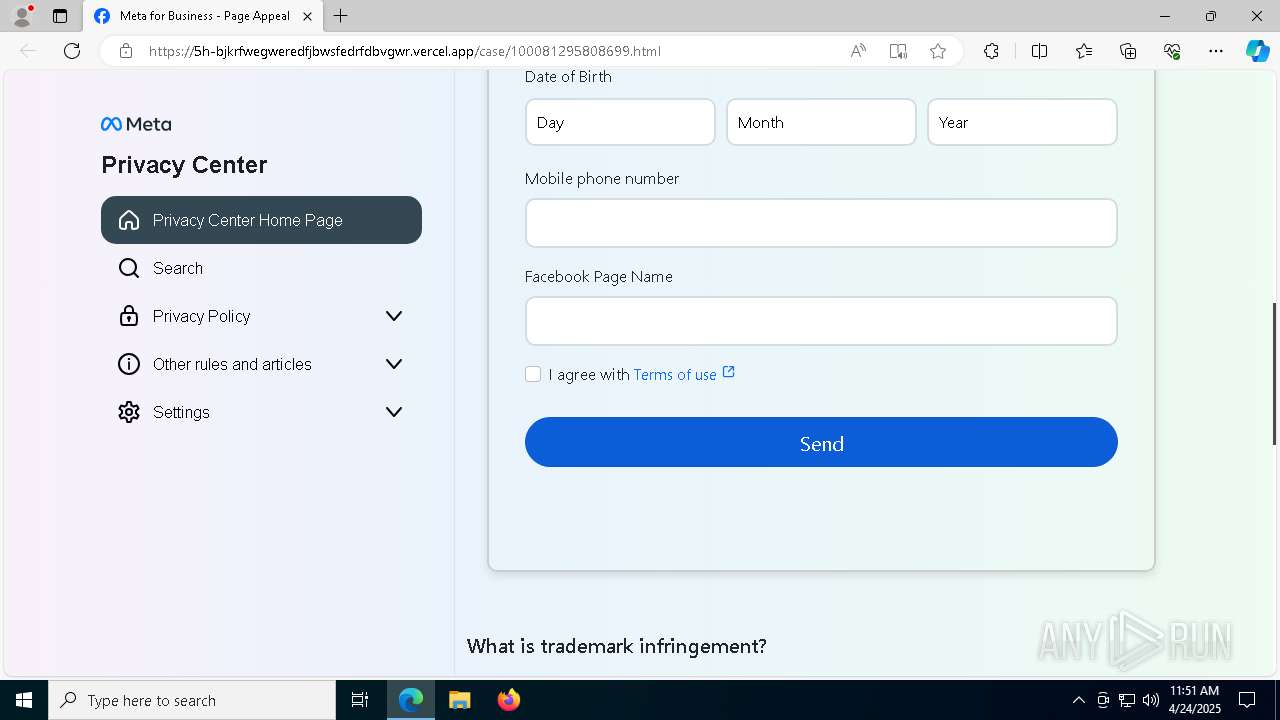
Task: Open Windows Start menu
Action: pyautogui.click(x=24, y=700)
